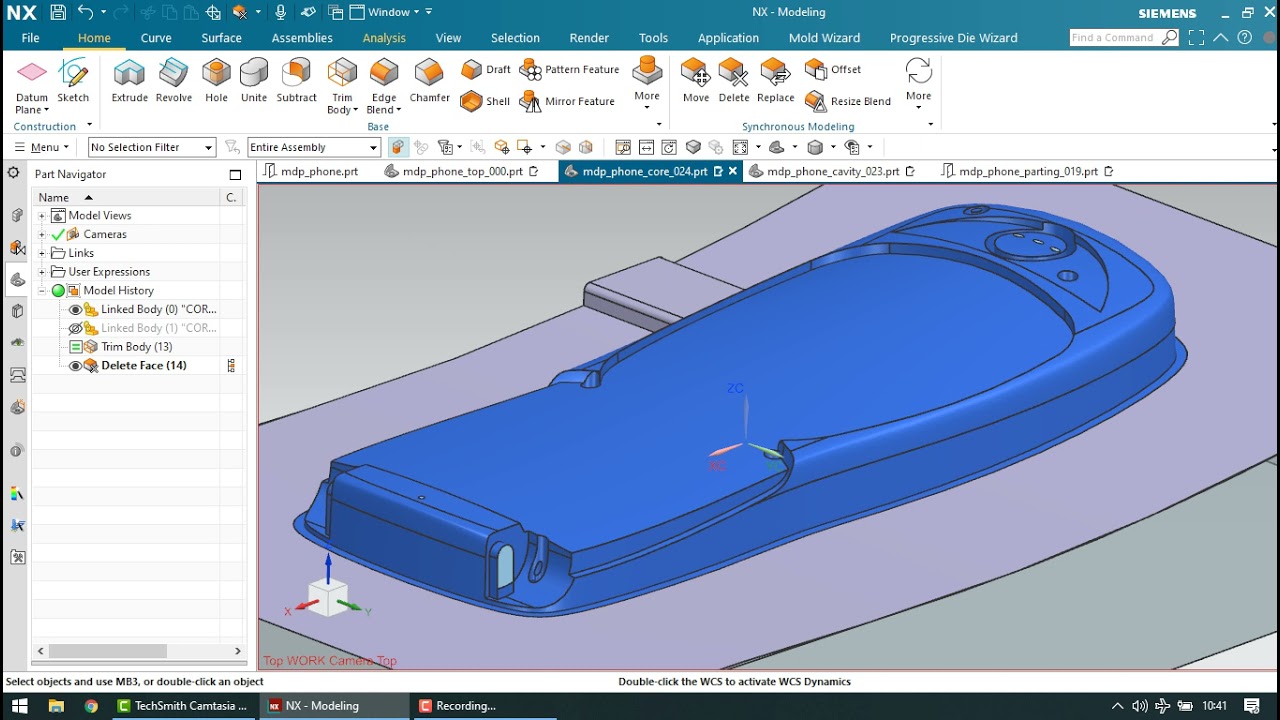
Task: Select the Move Face tool
Action: tap(696, 81)
